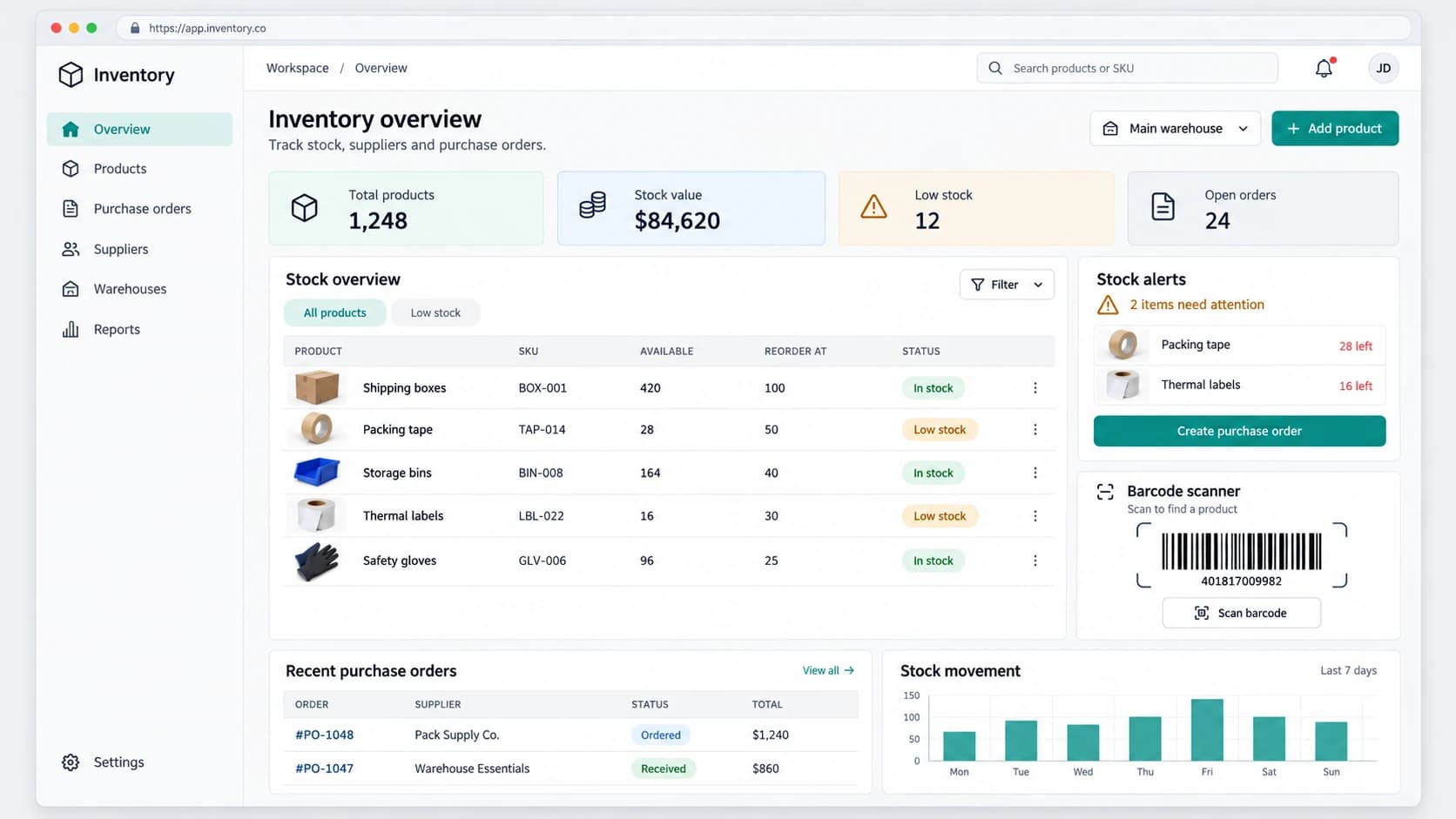
Task: Open purchase order #PO-1048
Action: (x=324, y=735)
